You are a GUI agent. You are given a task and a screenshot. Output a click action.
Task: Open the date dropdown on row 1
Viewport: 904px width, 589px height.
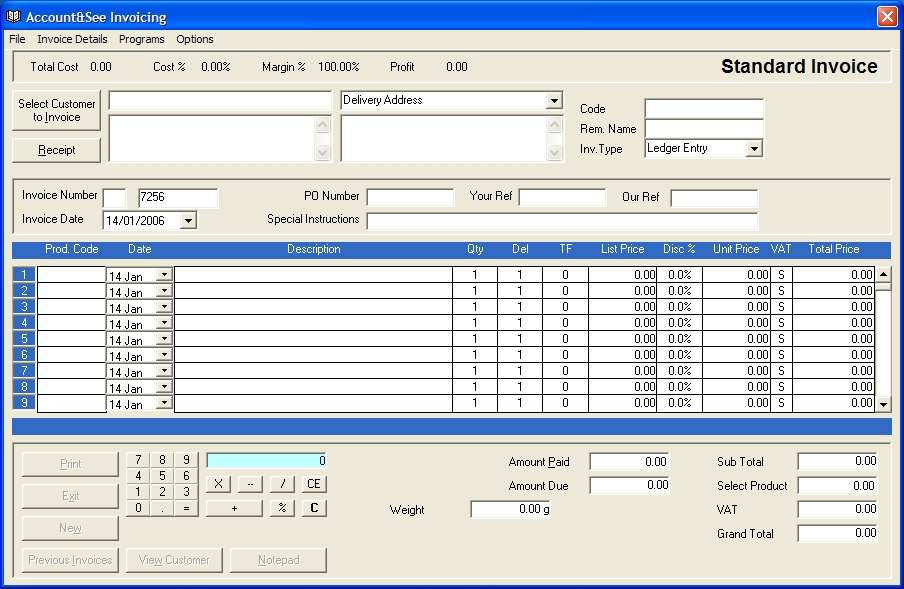coord(164,275)
